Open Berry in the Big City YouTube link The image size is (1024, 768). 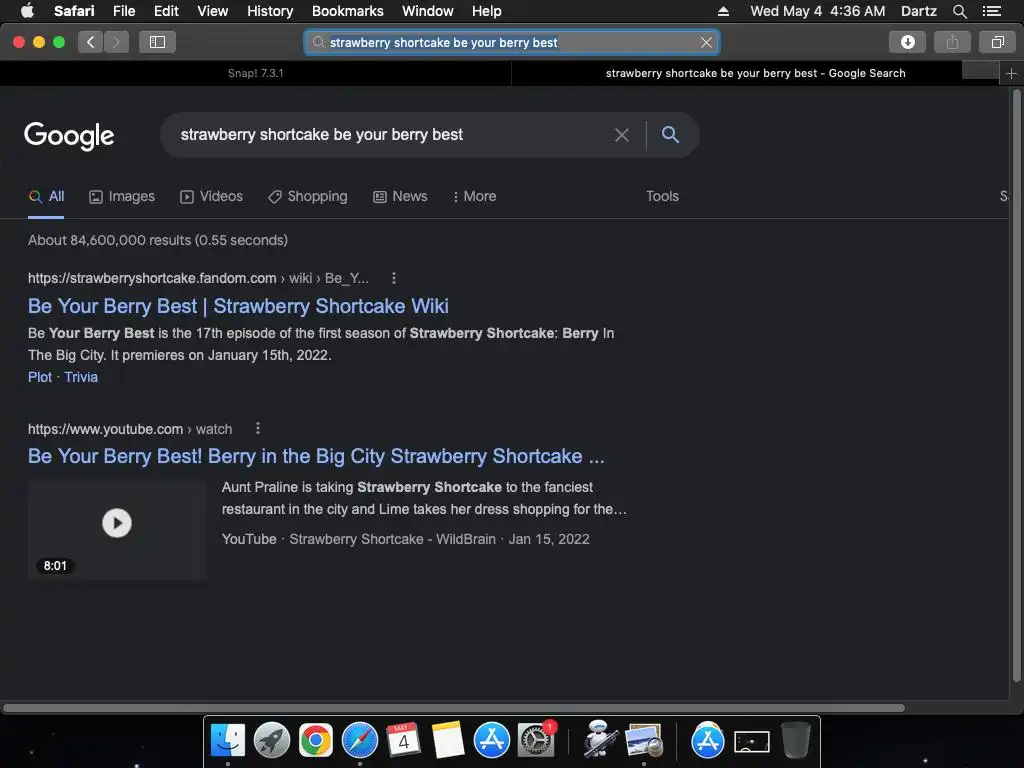tap(316, 456)
